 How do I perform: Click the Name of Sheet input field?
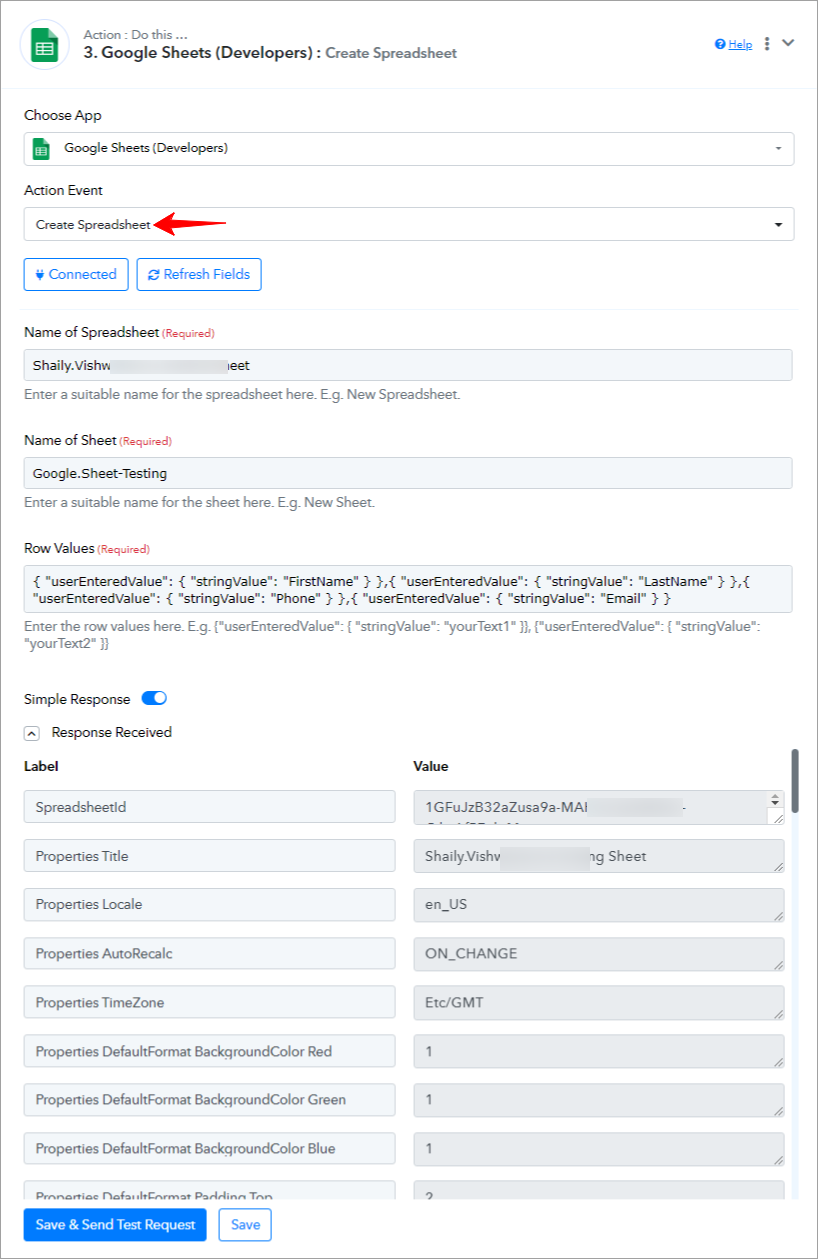coord(408,473)
